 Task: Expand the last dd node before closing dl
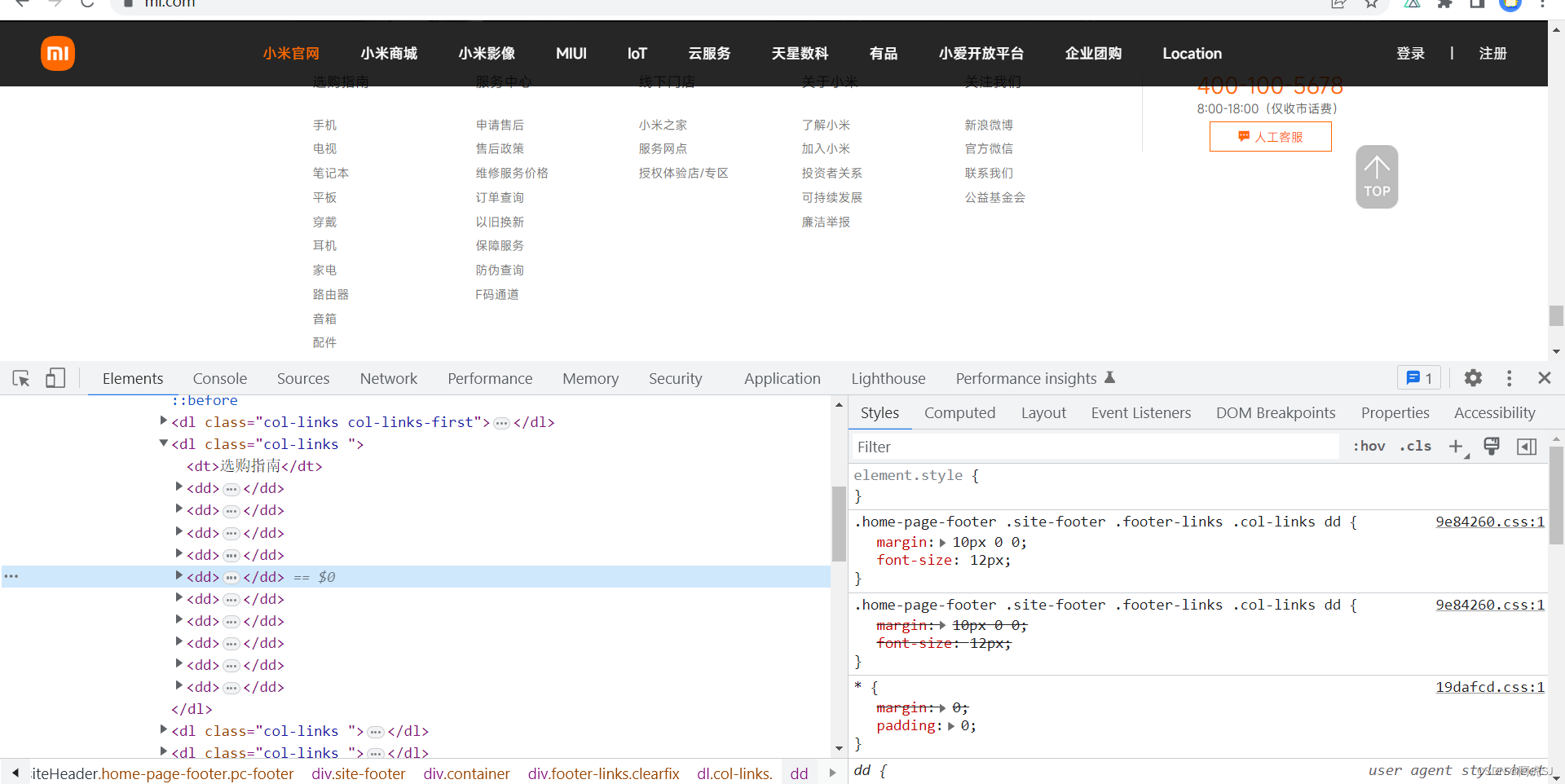179,686
